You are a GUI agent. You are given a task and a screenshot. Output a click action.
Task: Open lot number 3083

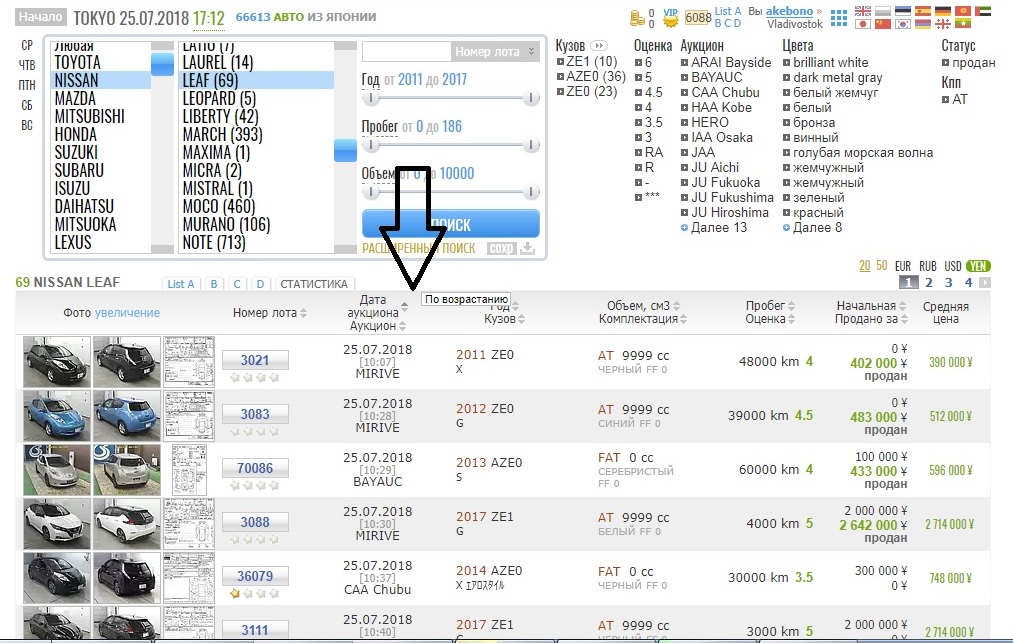tap(255, 414)
